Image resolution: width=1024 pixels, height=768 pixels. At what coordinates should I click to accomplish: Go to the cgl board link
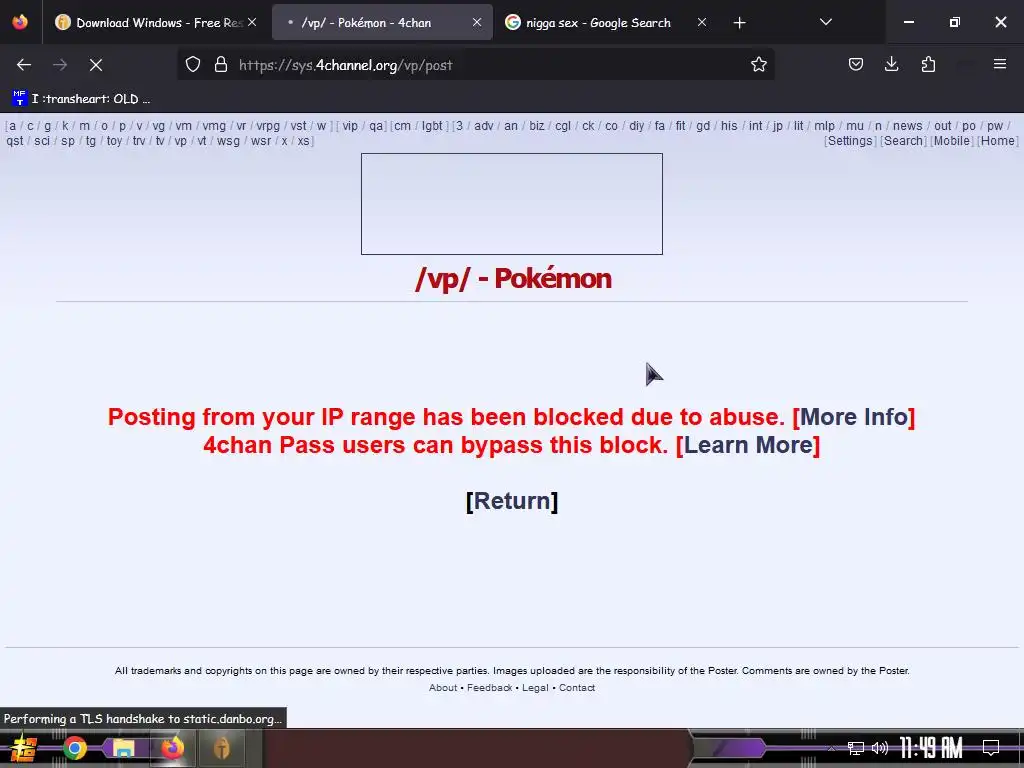(563, 126)
